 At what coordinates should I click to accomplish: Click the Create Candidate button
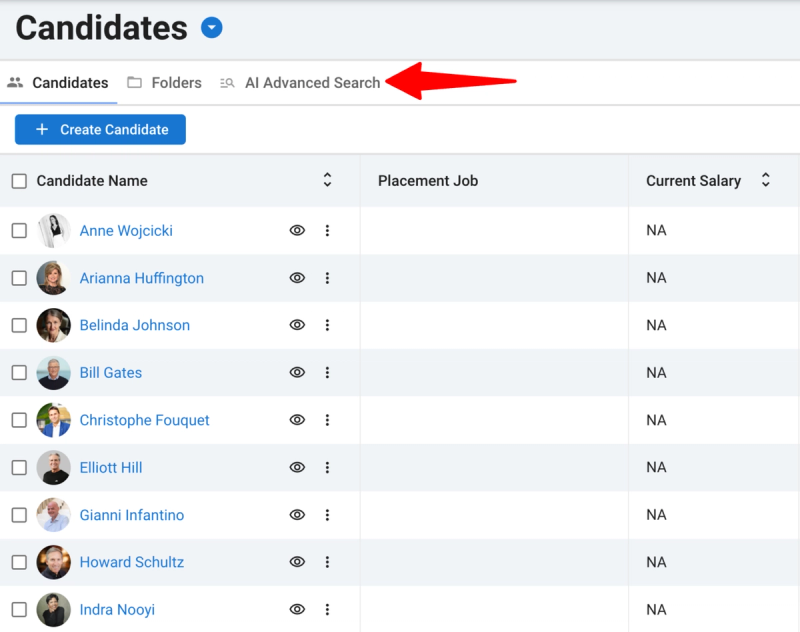101,130
